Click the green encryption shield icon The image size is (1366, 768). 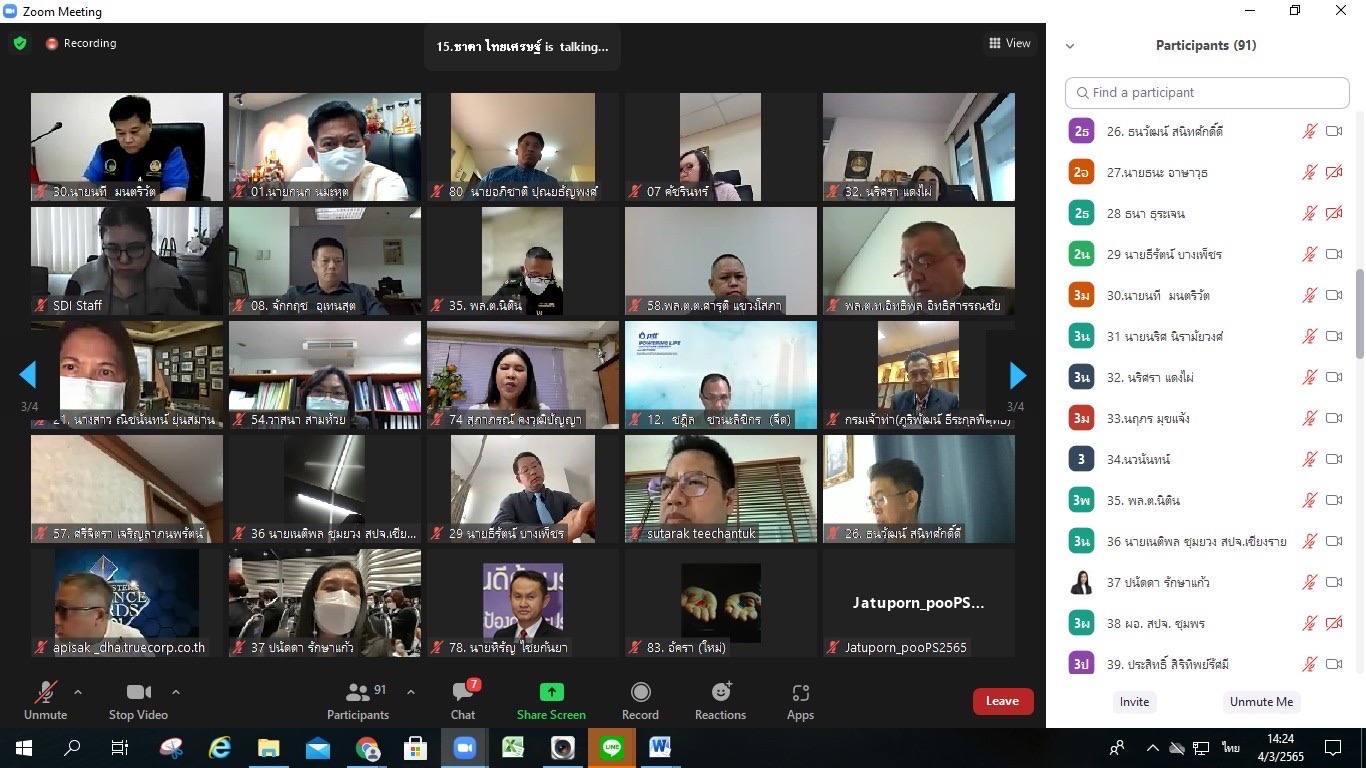(x=20, y=44)
